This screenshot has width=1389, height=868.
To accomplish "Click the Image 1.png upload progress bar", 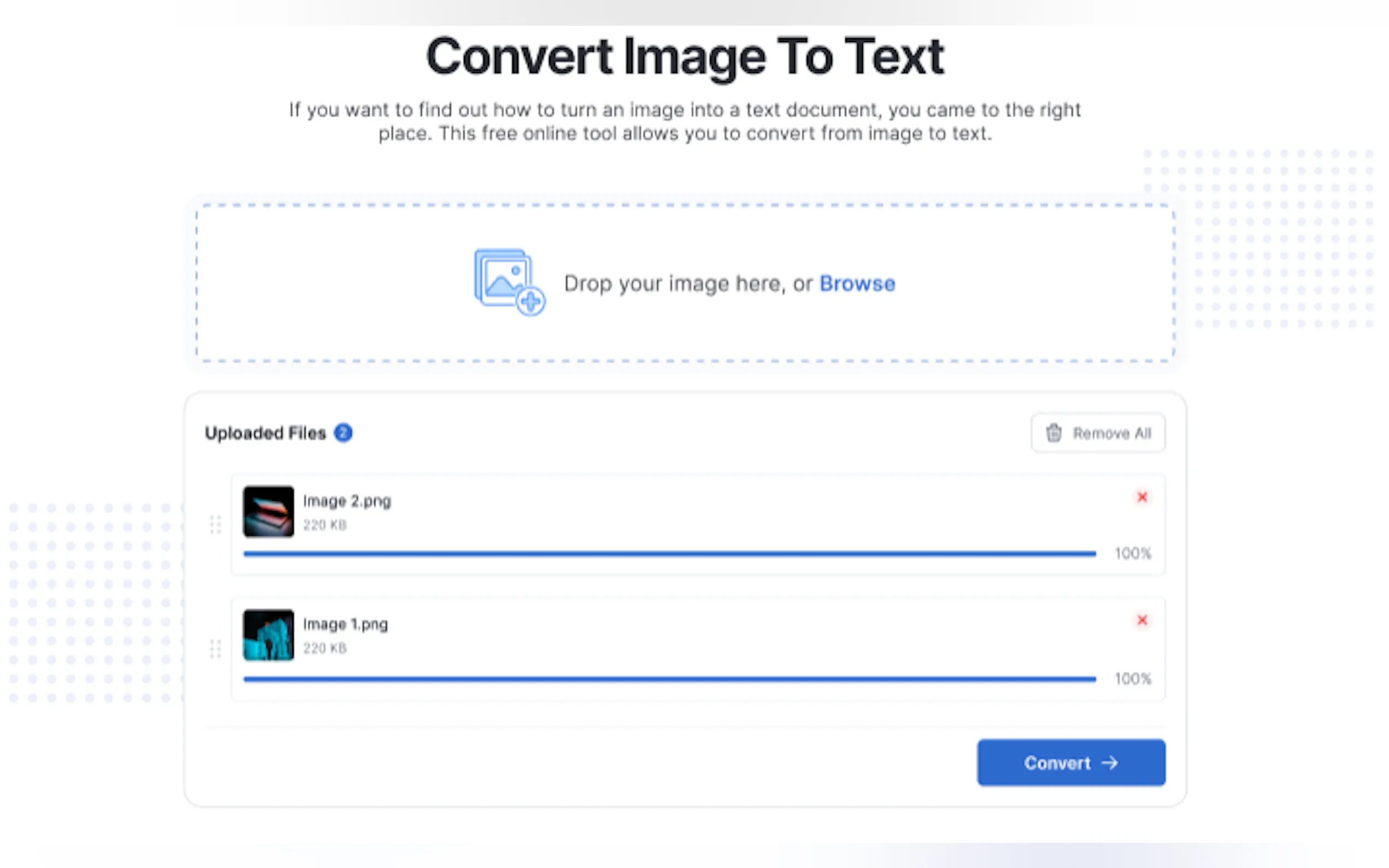I will [x=669, y=679].
